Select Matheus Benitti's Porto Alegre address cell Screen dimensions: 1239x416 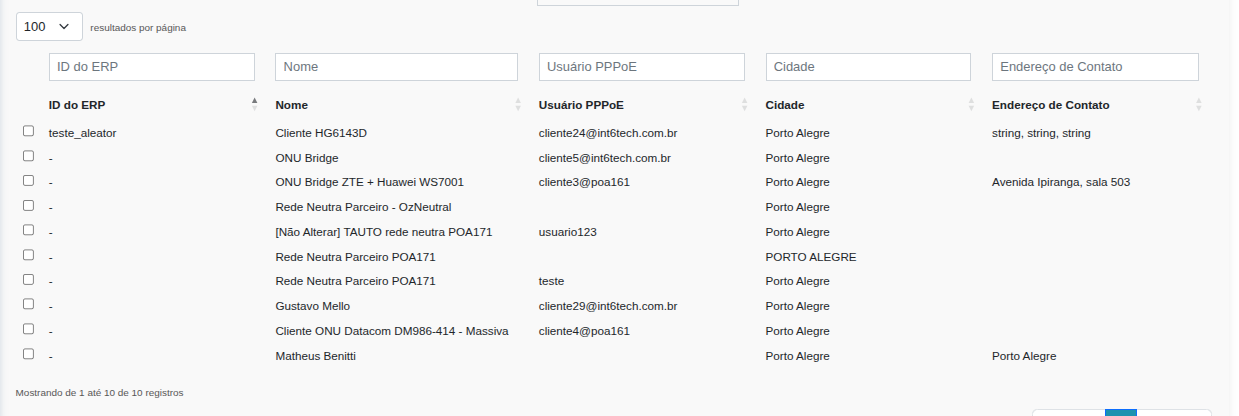point(1024,356)
